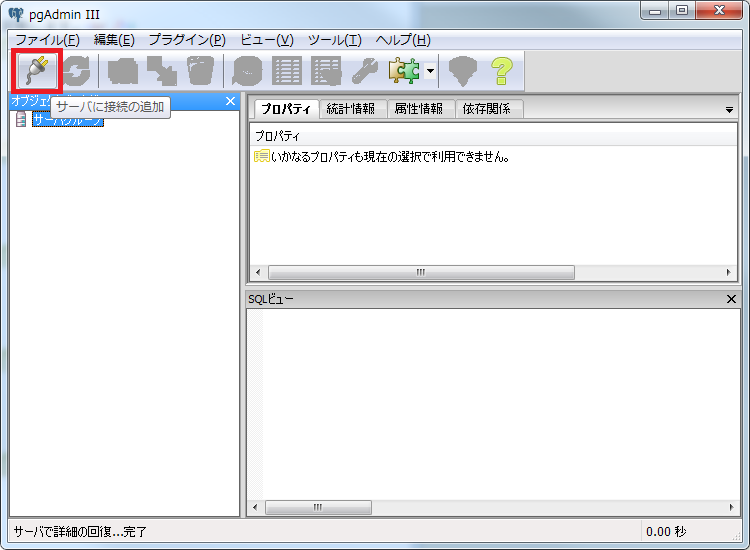Open the ツール menu
The width and height of the screenshot is (750, 550).
point(334,40)
